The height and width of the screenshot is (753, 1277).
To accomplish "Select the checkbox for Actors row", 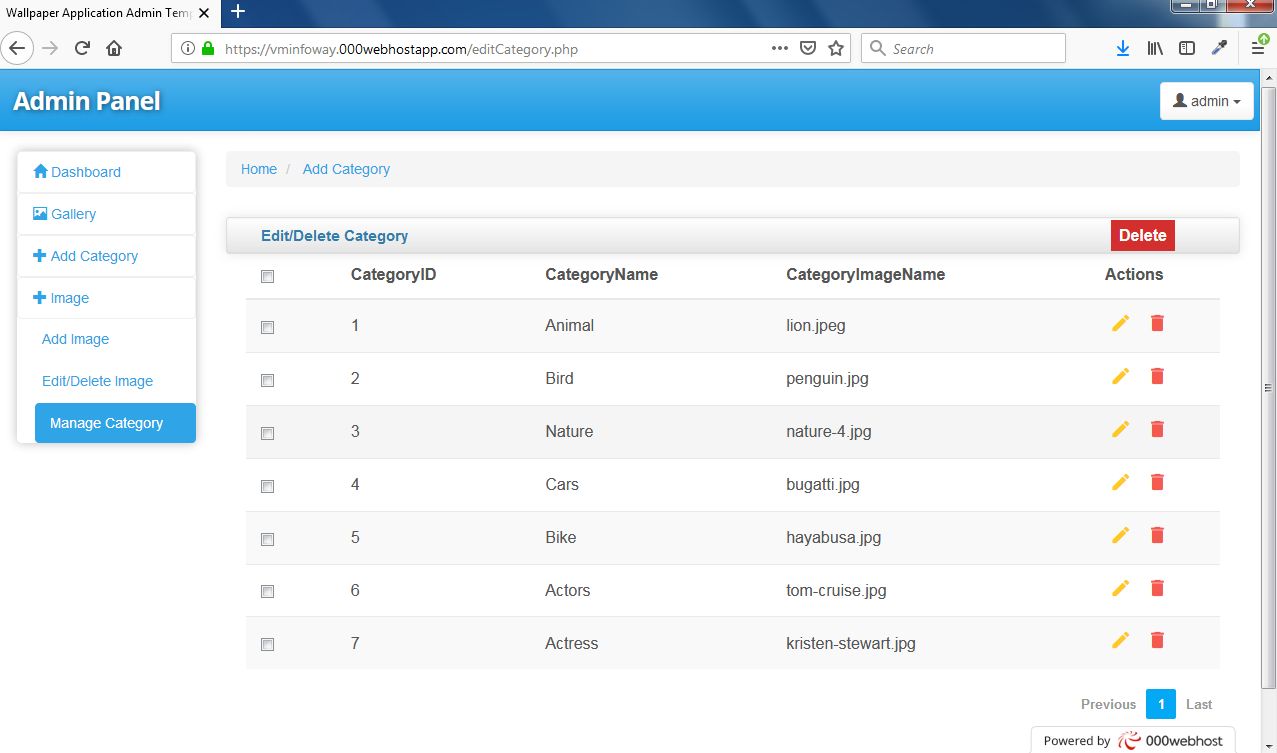I will 267,592.
